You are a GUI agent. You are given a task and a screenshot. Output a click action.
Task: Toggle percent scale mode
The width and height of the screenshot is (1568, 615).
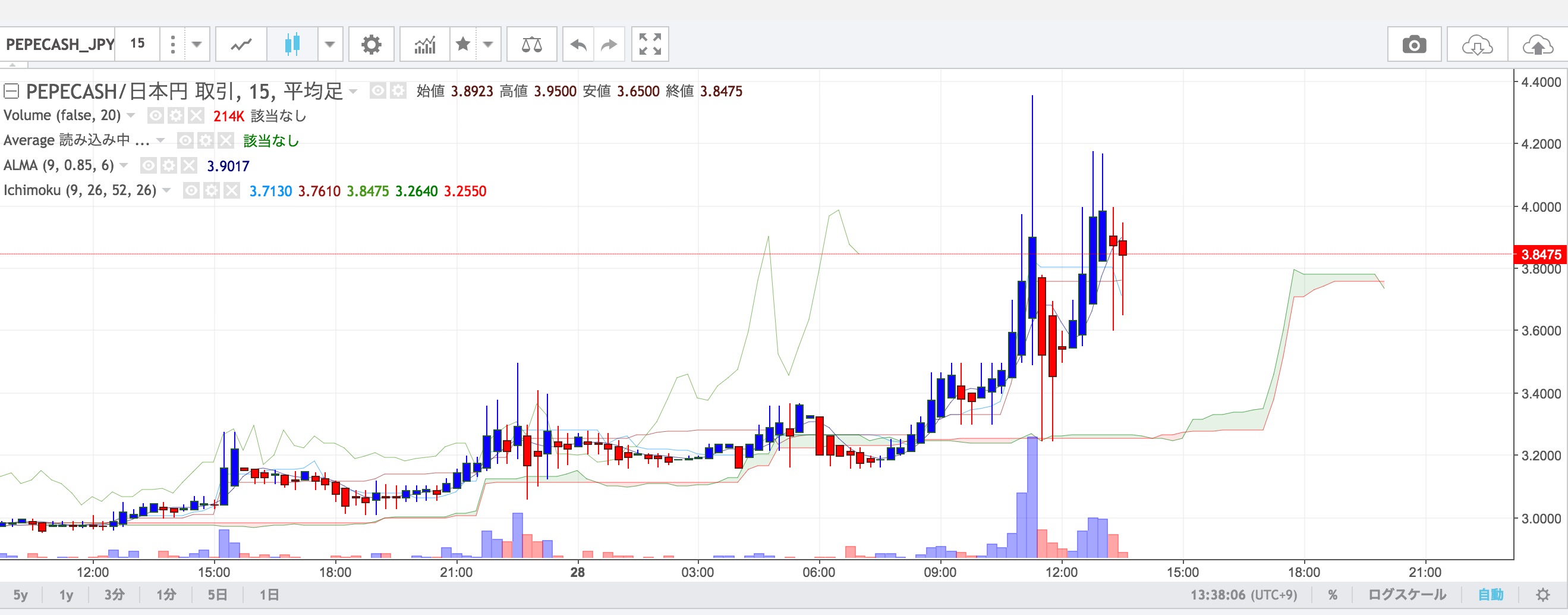click(x=1333, y=595)
